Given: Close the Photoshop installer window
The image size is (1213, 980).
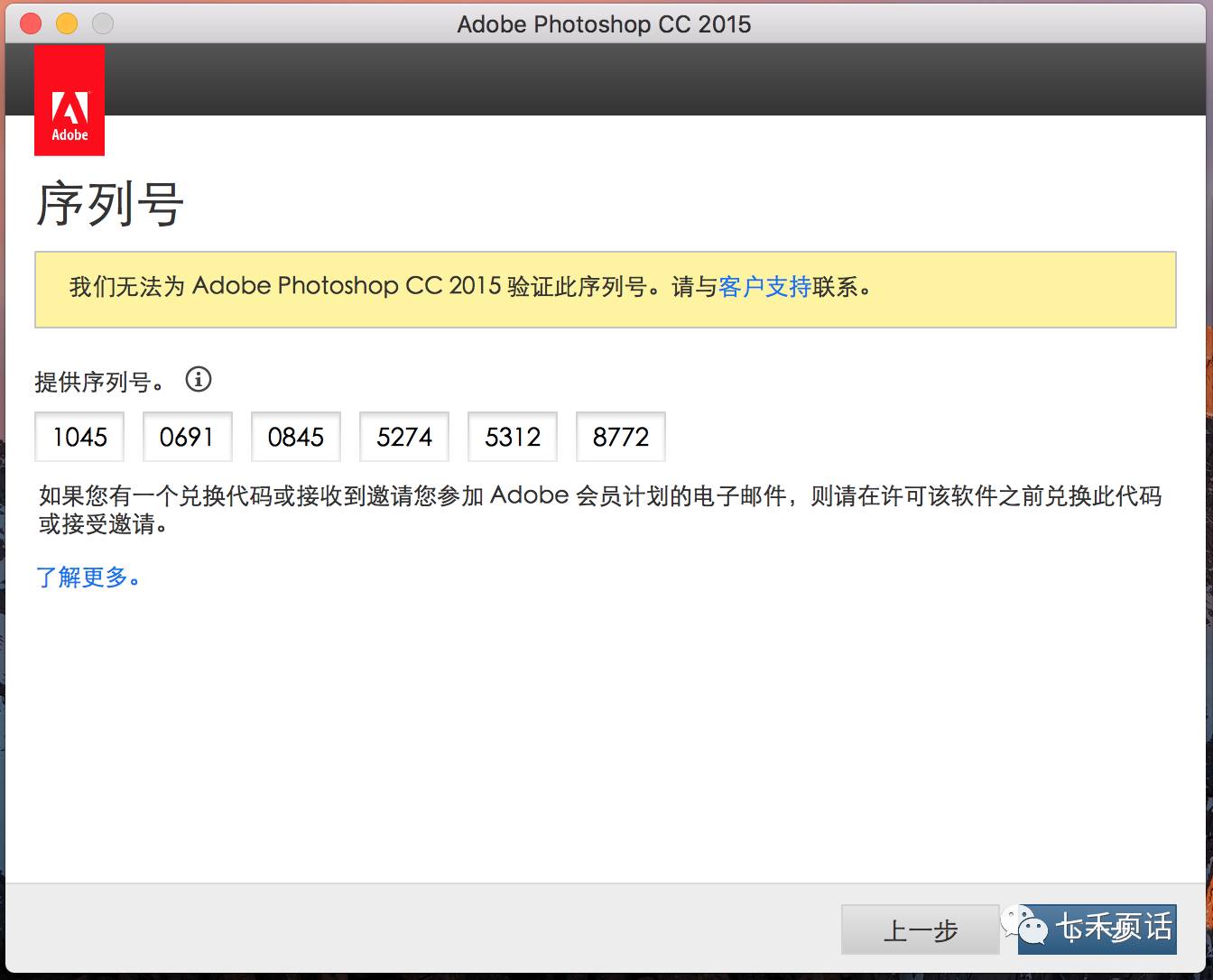Looking at the screenshot, I should click(30, 24).
